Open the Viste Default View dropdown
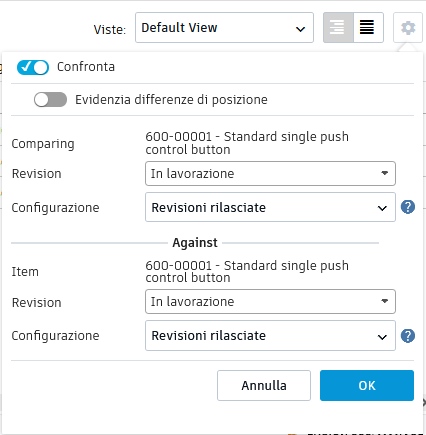 [224, 28]
